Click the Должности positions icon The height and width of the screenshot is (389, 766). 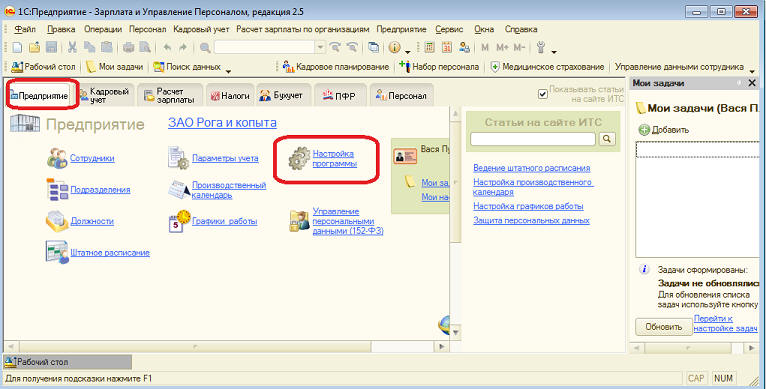coord(57,221)
